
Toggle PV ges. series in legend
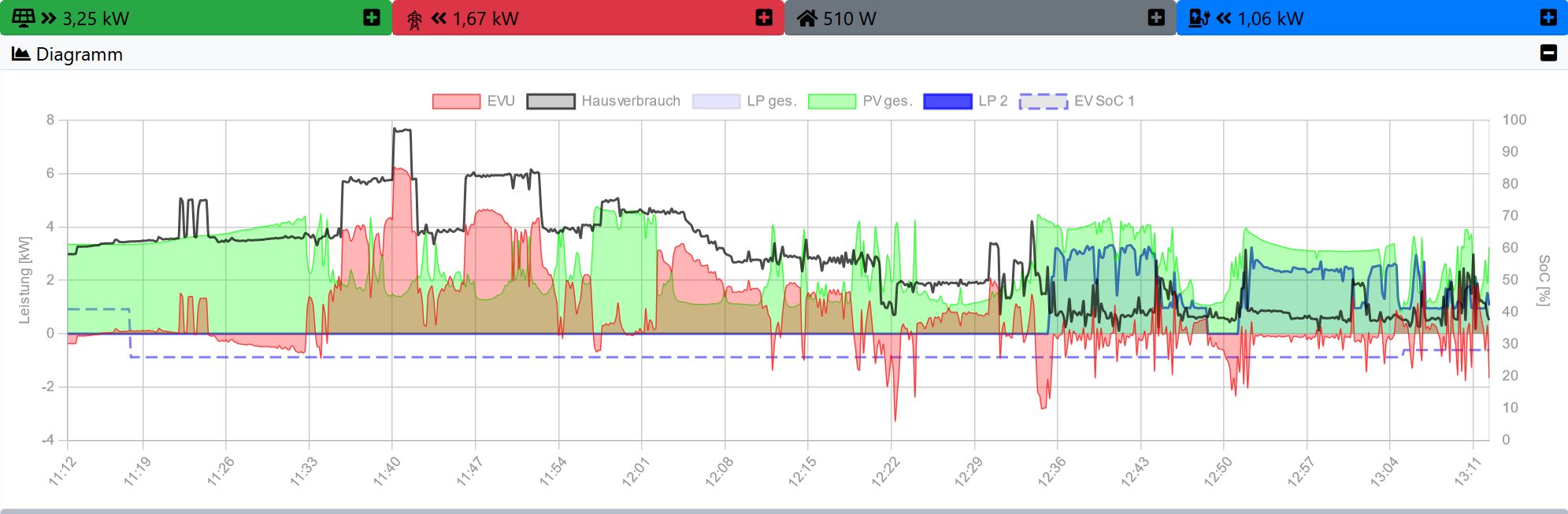(860, 101)
